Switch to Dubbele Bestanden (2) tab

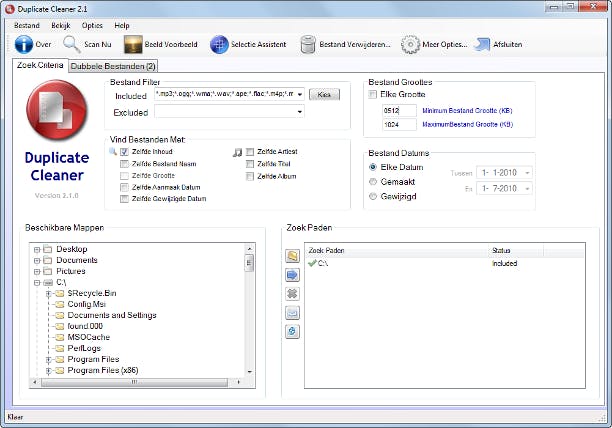click(x=113, y=66)
